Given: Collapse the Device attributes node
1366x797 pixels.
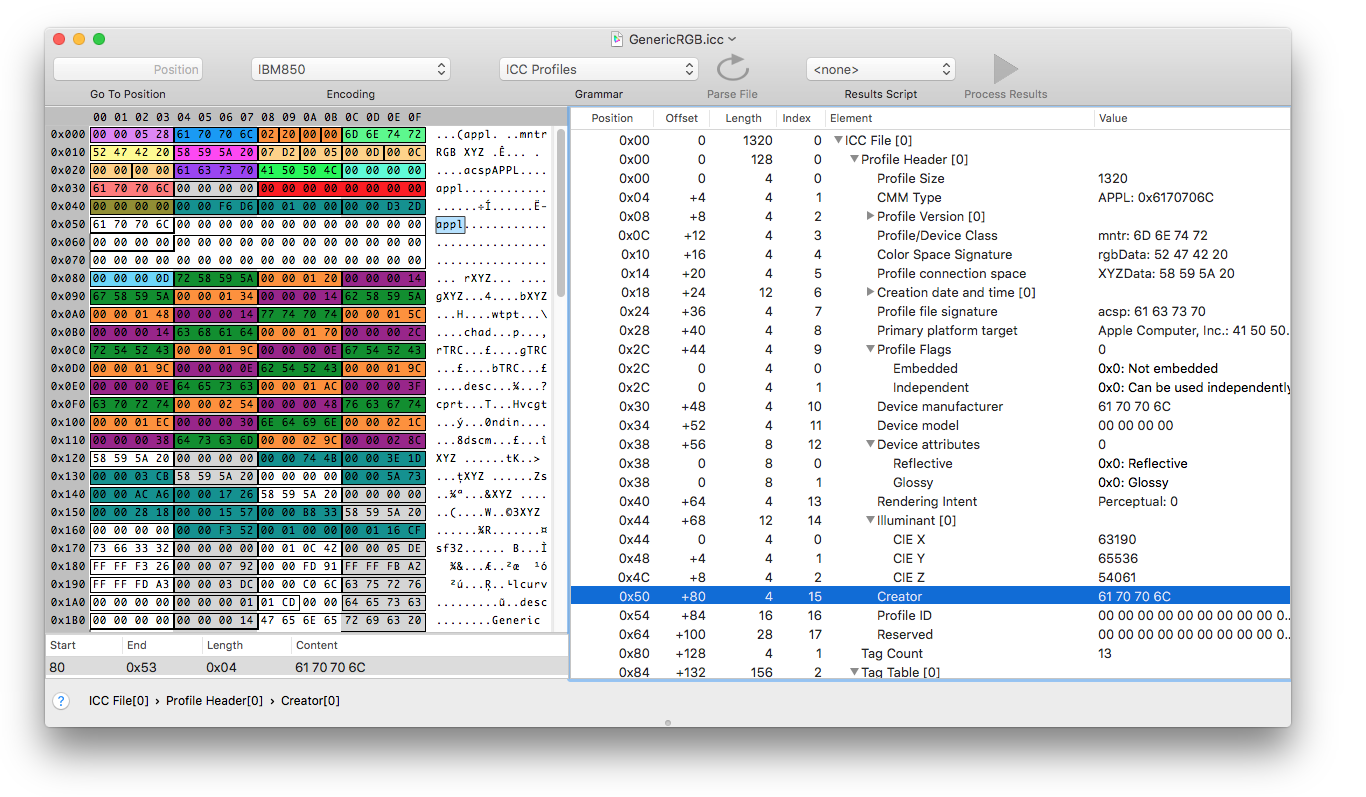Looking at the screenshot, I should click(870, 444).
